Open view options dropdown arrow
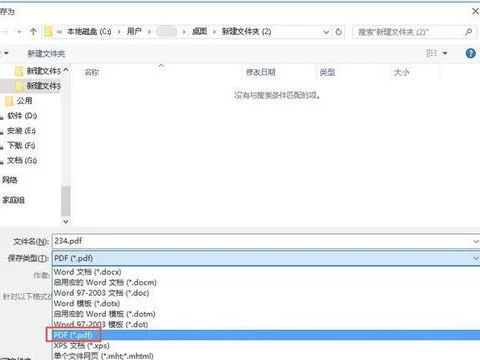The image size is (480, 360). pos(445,53)
